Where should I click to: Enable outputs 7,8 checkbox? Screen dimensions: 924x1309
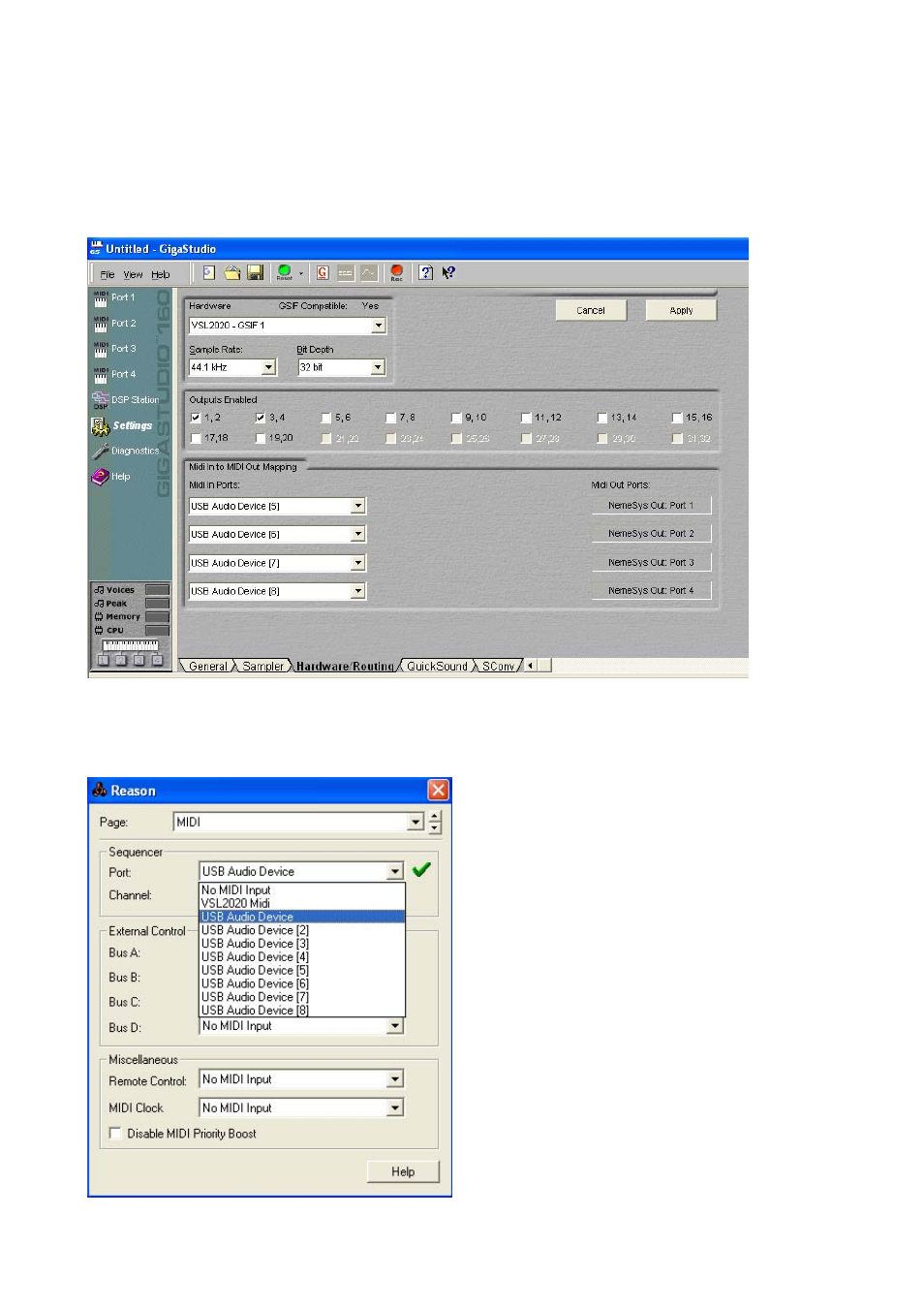tap(390, 419)
